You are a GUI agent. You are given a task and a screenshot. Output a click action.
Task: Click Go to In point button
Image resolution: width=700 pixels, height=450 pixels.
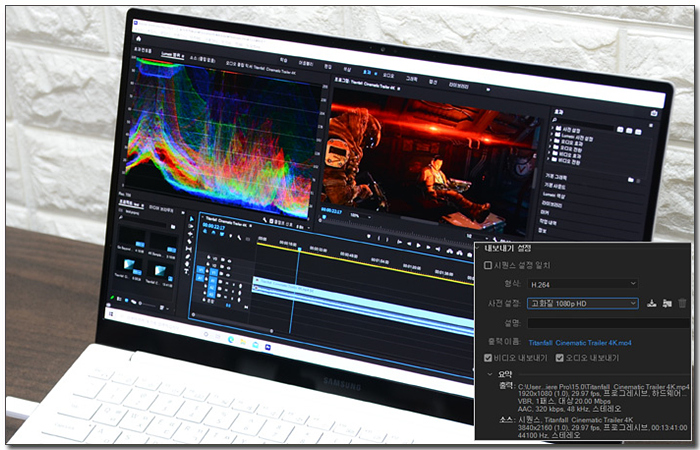[x=399, y=242]
